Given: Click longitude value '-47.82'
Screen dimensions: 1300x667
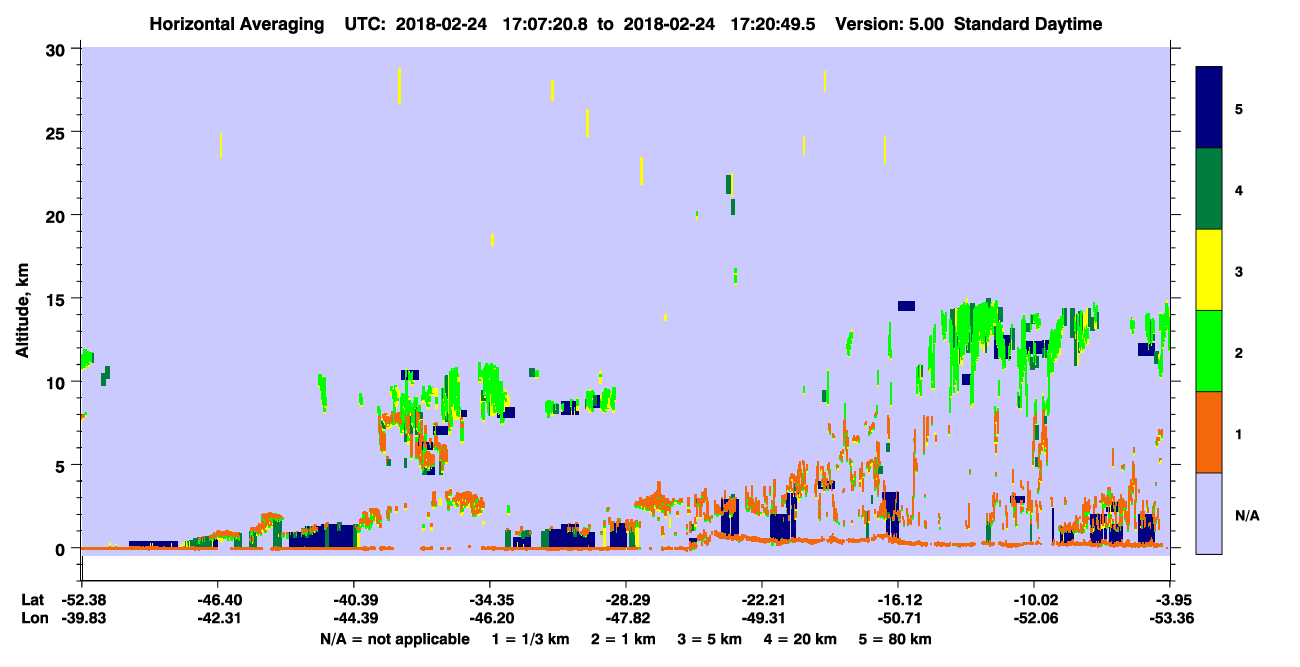Looking at the screenshot, I should click(x=625, y=618).
